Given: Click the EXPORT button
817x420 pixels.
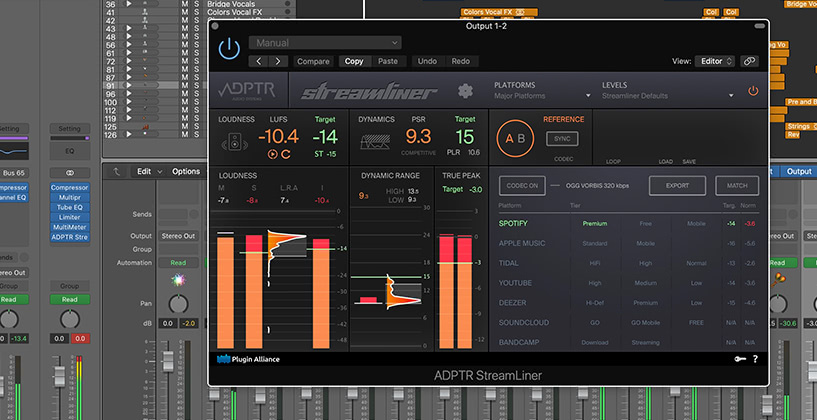Looking at the screenshot, I should click(677, 186).
